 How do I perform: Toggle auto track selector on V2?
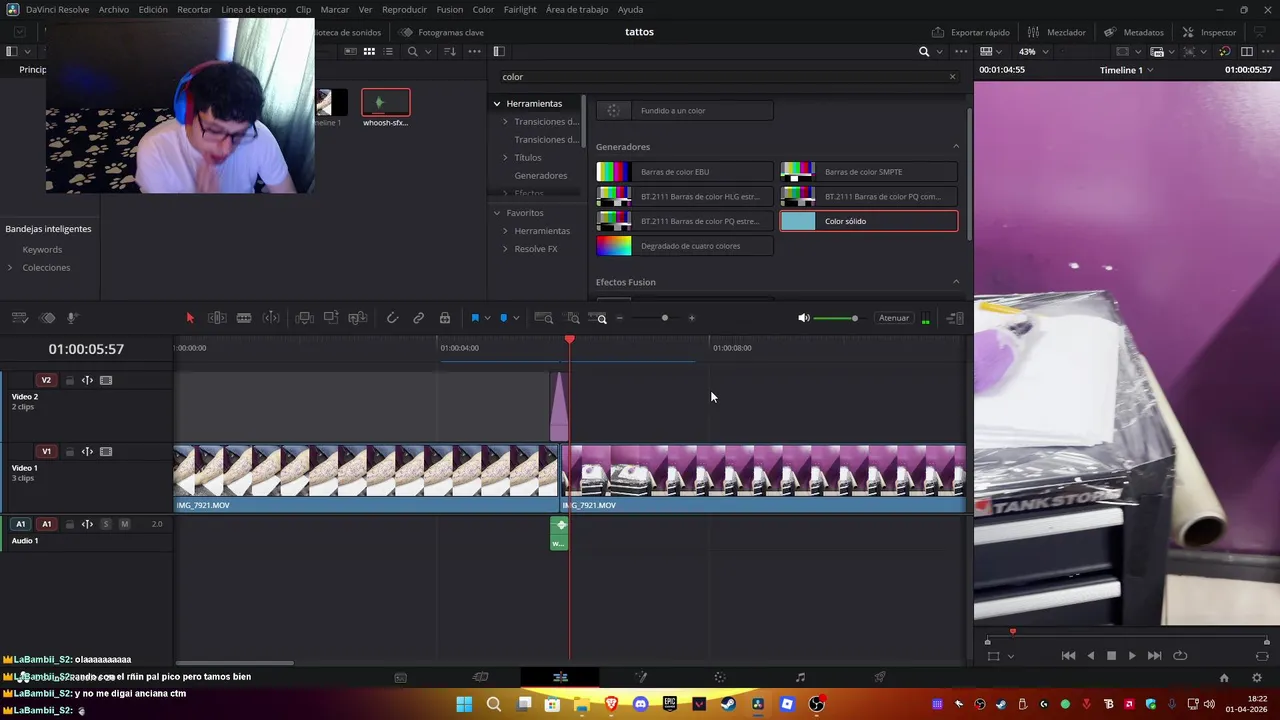tap(87, 380)
